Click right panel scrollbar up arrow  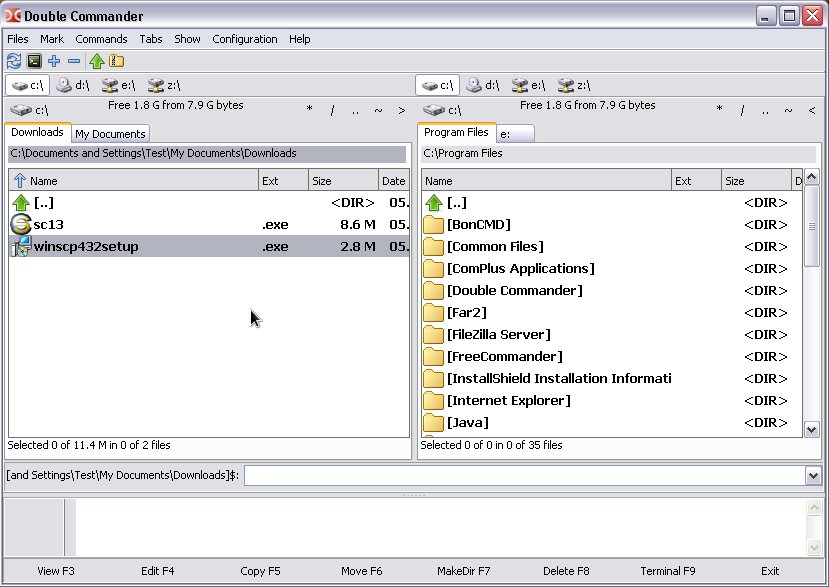coord(812,177)
